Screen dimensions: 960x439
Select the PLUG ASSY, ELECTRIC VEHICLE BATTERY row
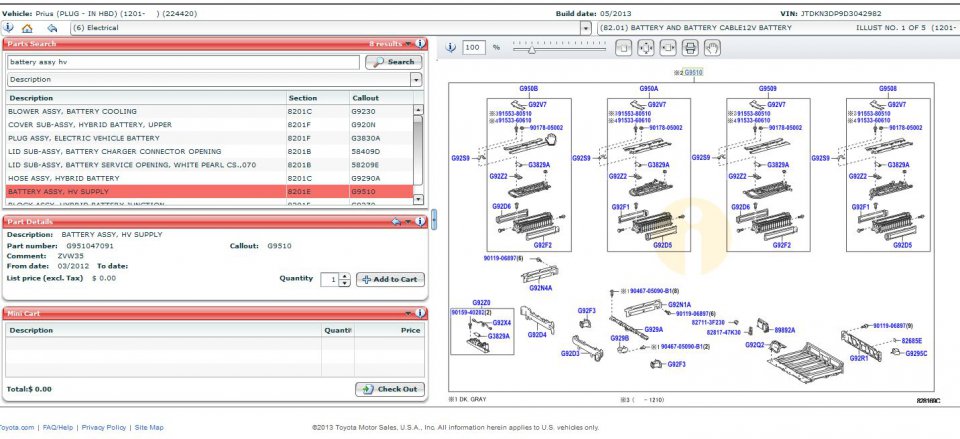click(x=209, y=138)
